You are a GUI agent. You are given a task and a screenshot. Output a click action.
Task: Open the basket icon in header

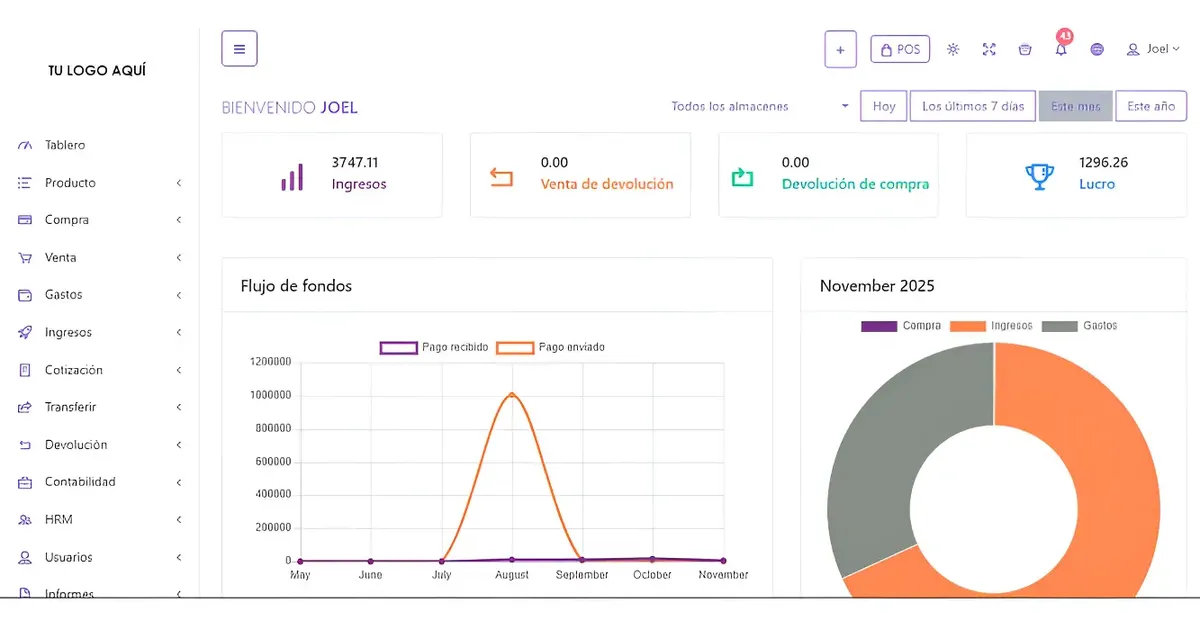tap(1025, 49)
